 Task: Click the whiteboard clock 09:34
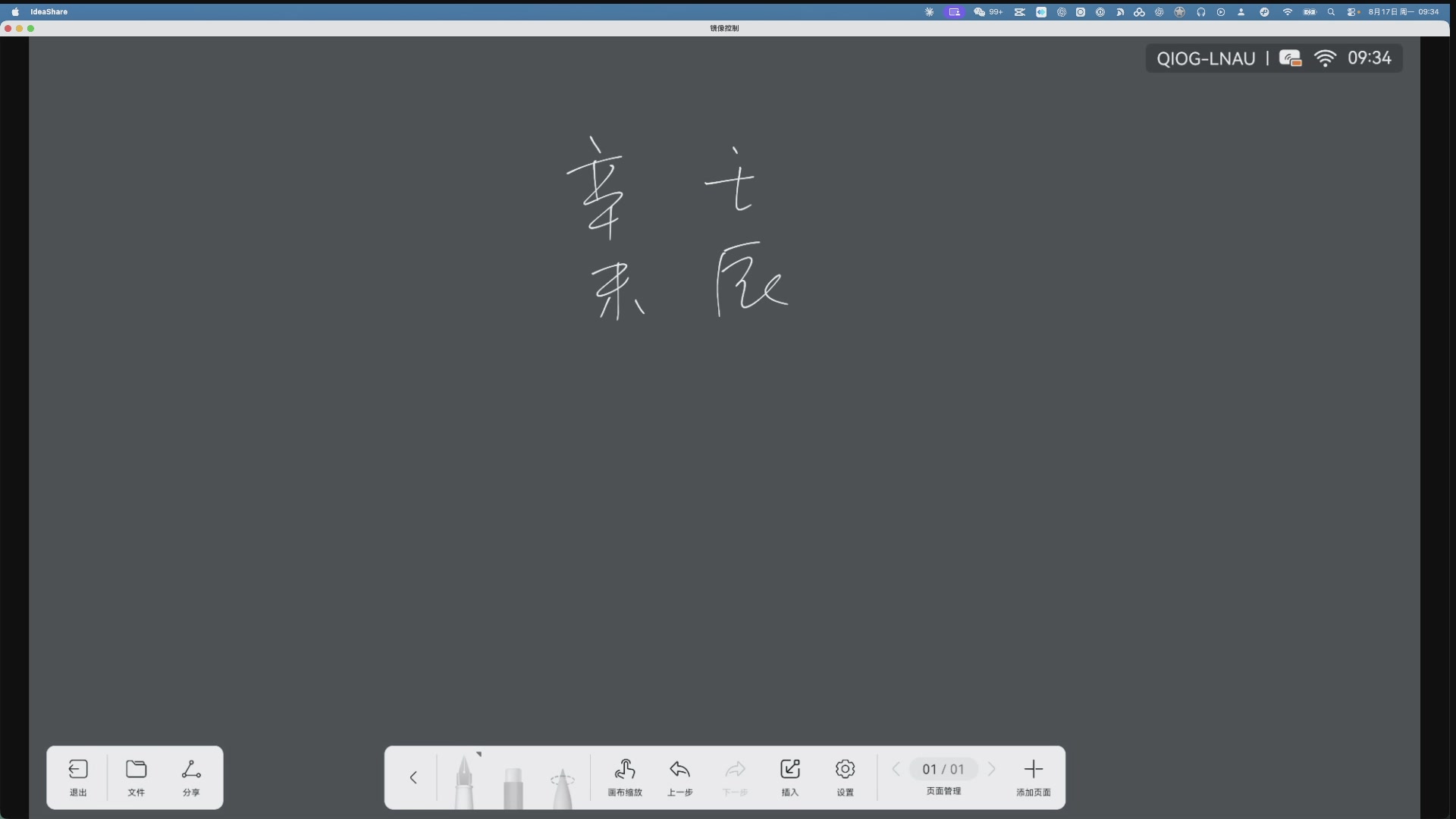click(1369, 58)
